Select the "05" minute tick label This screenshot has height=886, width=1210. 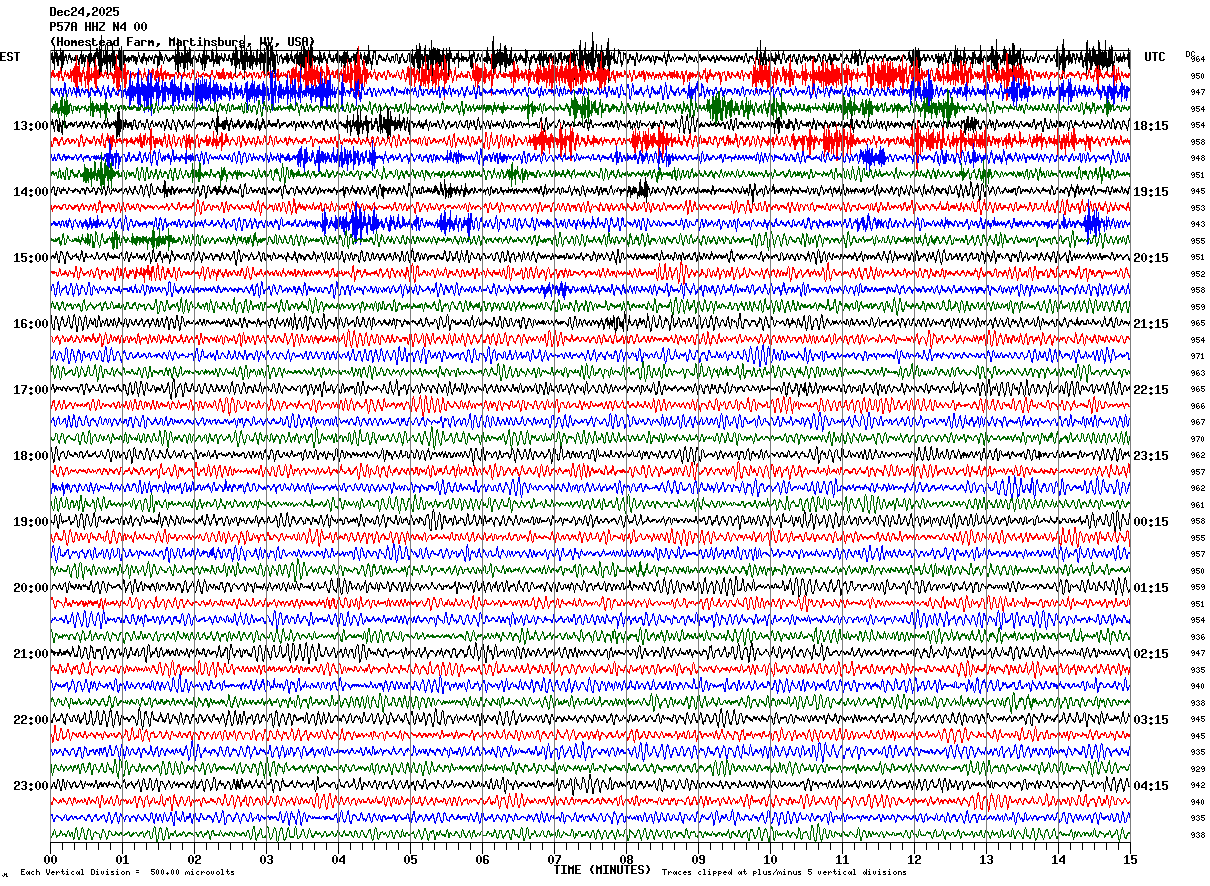[x=410, y=859]
